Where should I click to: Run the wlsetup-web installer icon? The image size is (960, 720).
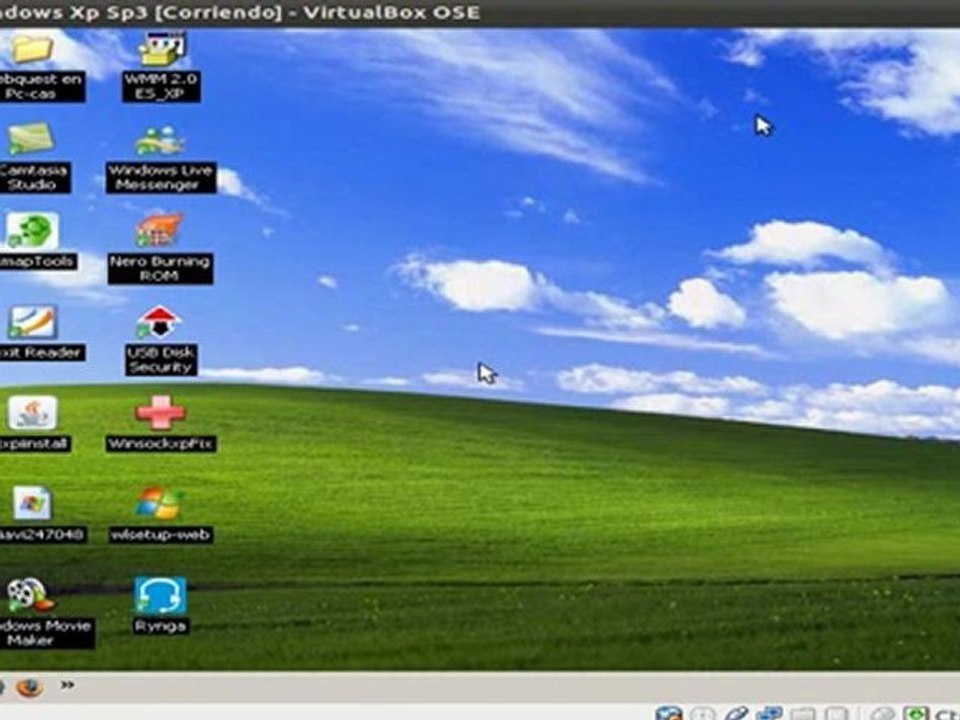[159, 504]
